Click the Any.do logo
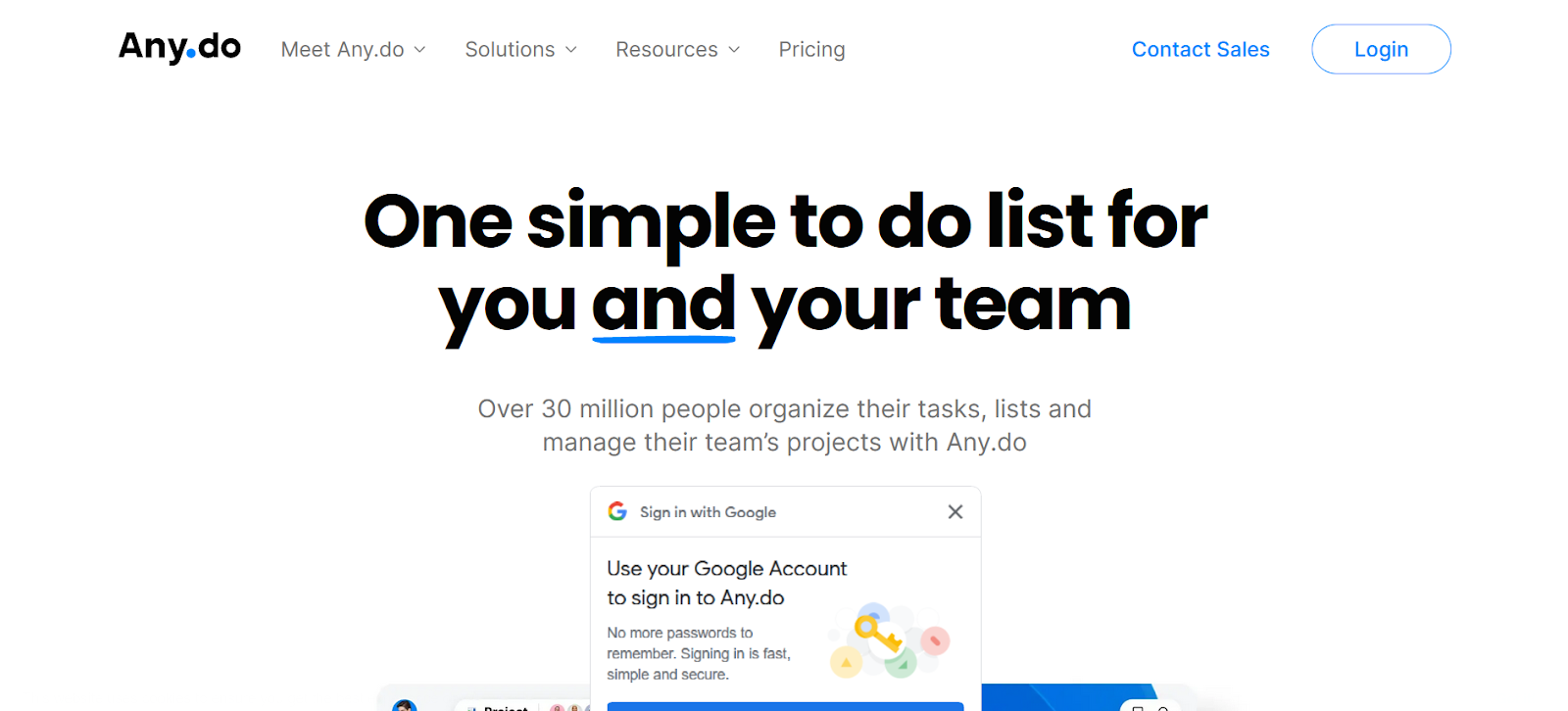 click(179, 47)
